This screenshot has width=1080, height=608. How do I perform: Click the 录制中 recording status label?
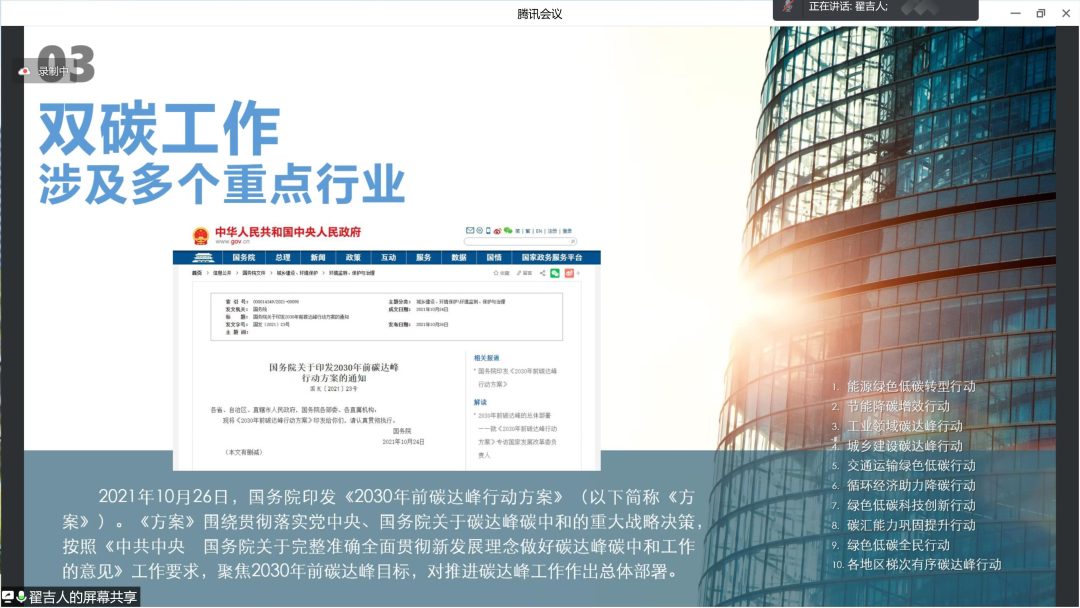tap(54, 72)
